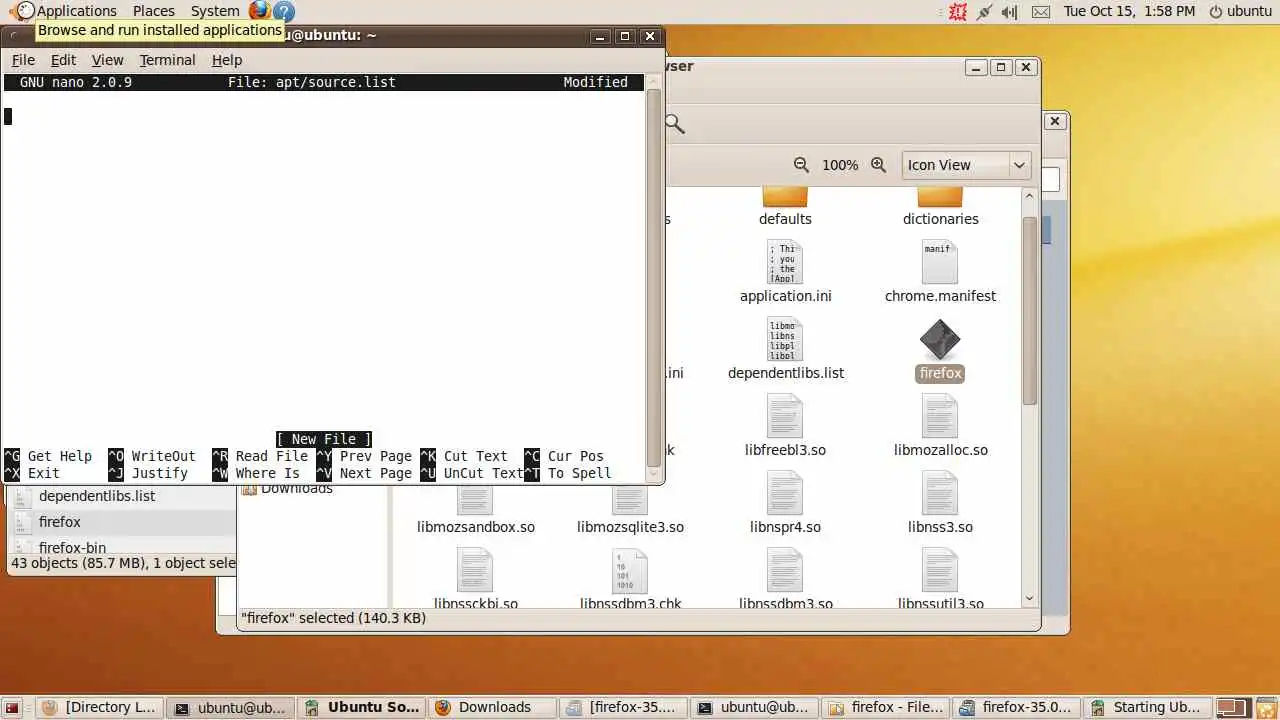Viewport: 1280px width, 720px height.
Task: Open the mail envelope indicator
Action: (x=1041, y=12)
